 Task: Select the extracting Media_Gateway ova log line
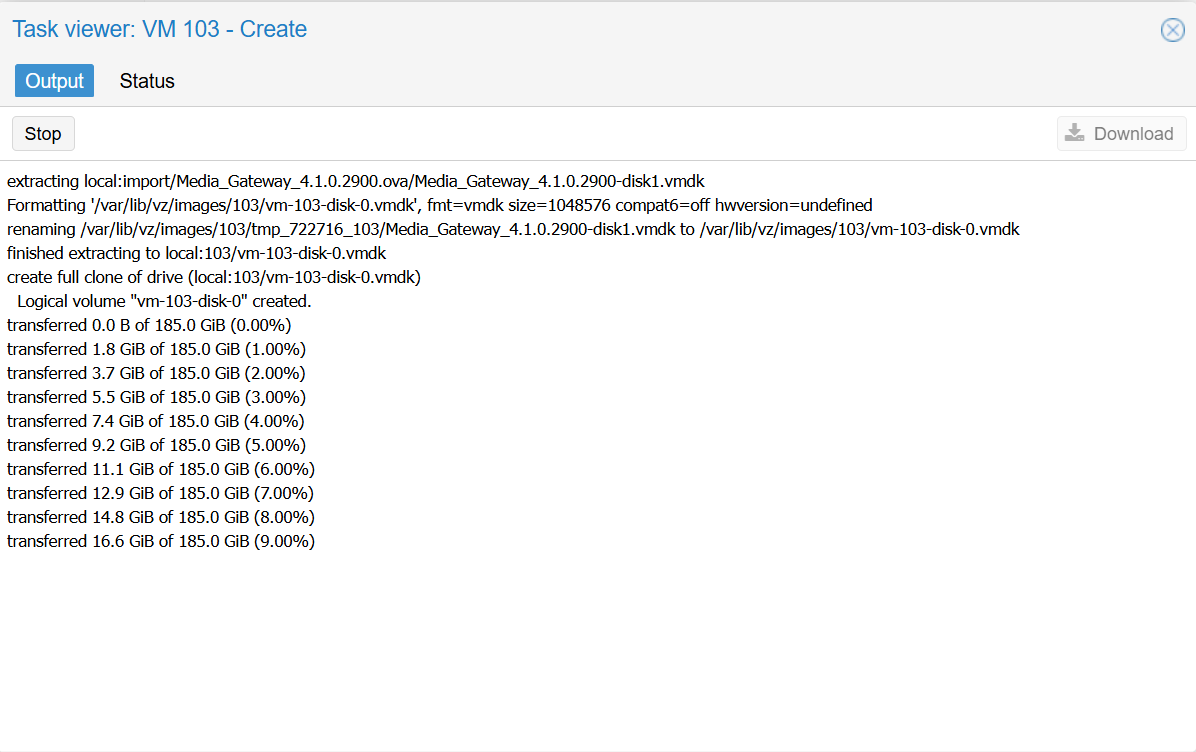[355, 181]
